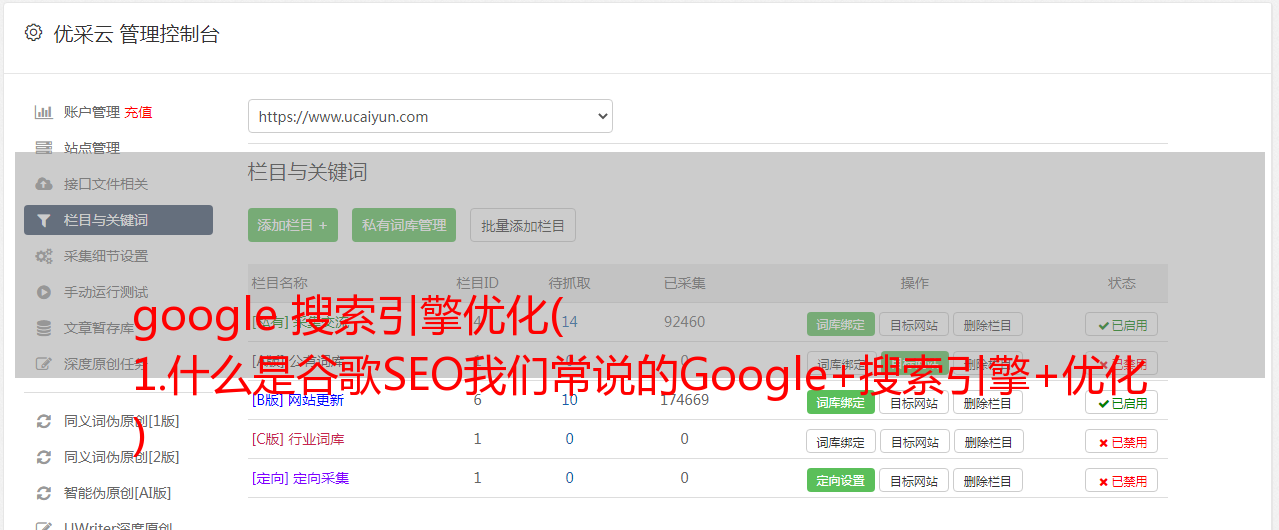Toggle 已禁用 status for 行业词库

coord(1122,441)
